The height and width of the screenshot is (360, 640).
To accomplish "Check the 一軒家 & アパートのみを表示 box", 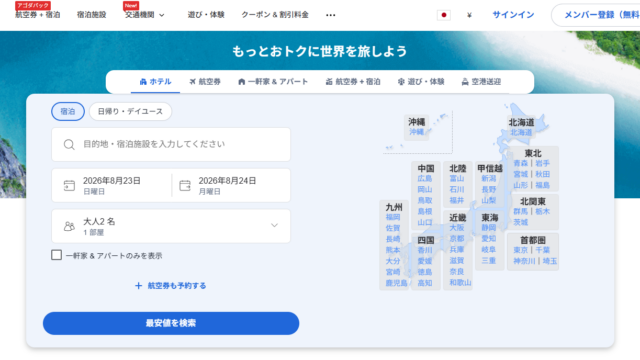I will 56,255.
